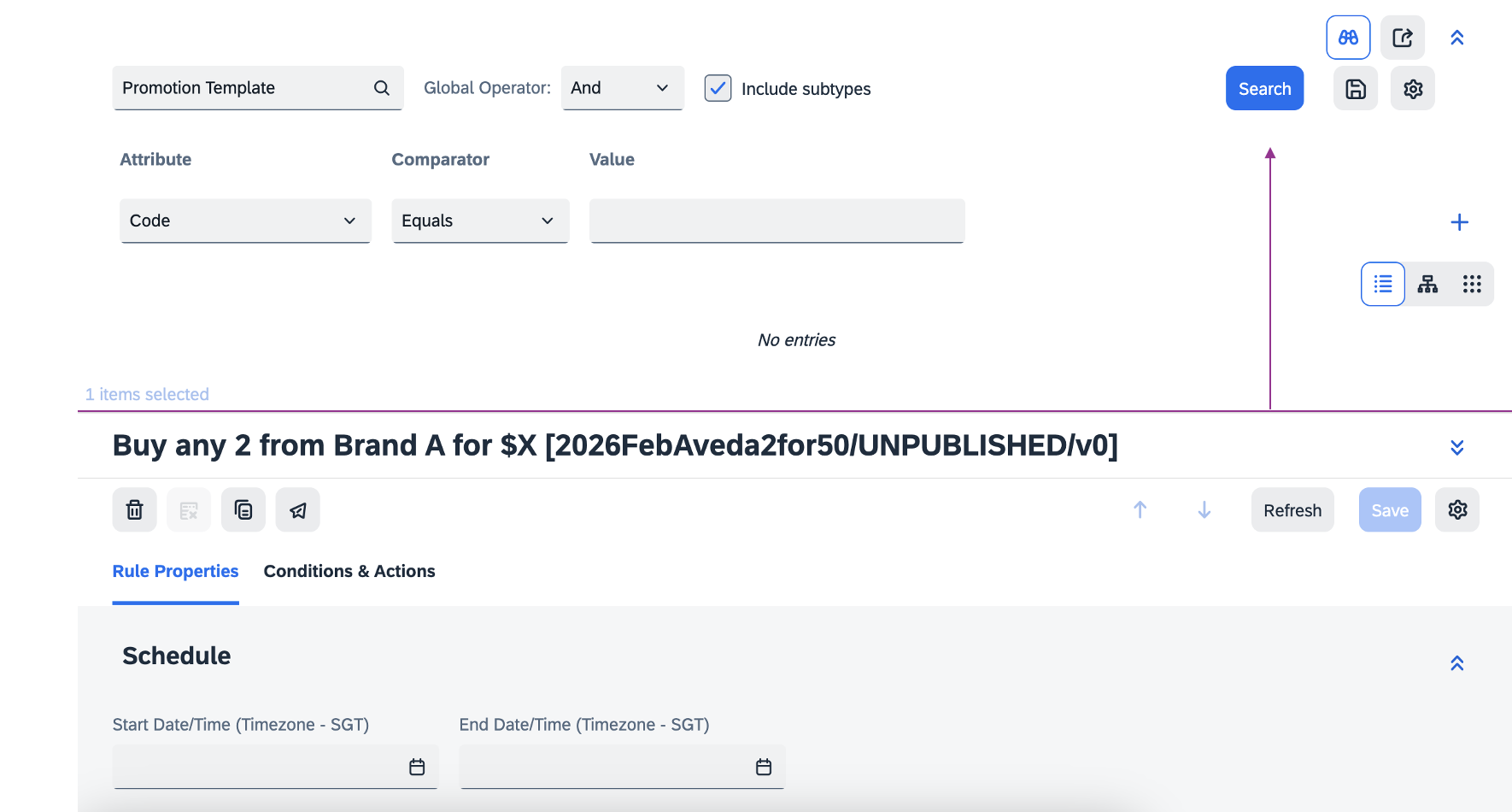Click the save query floppy disk icon
Screen dimensions: 1512x812
point(1355,89)
